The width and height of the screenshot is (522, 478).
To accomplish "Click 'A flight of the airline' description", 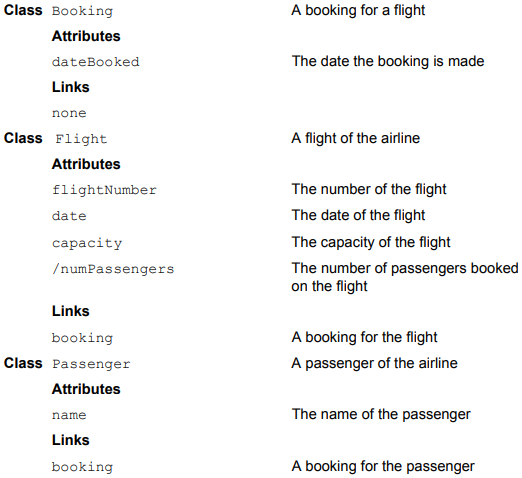I will [x=355, y=138].
